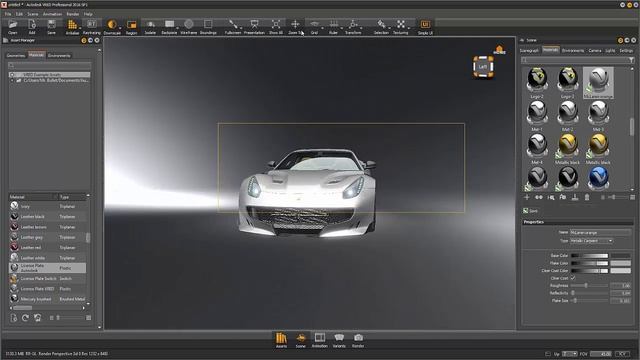The width and height of the screenshot is (640, 360).
Task: Click the Show All toolbar icon
Action: tap(276, 24)
